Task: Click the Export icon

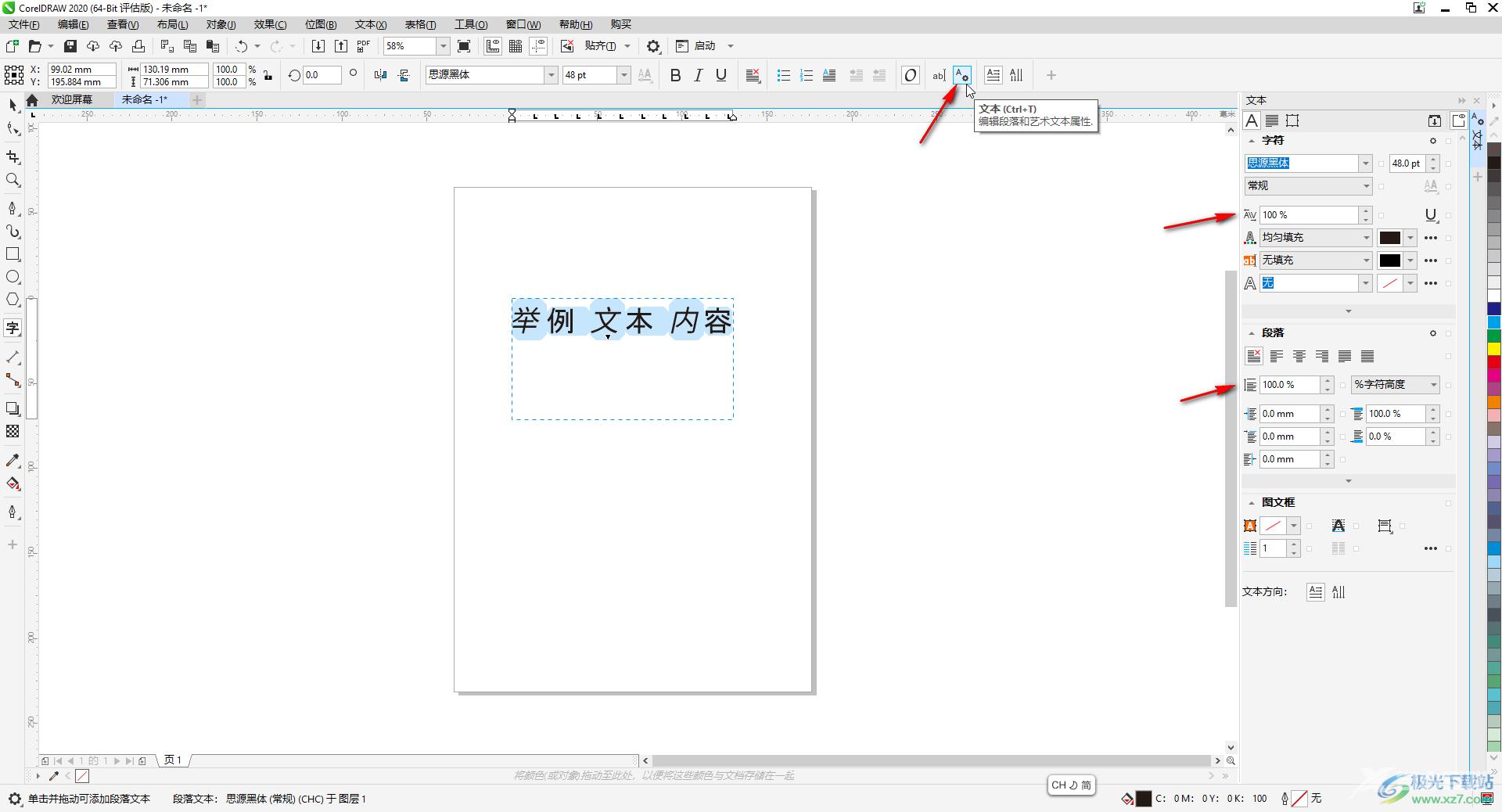Action: coord(341,46)
